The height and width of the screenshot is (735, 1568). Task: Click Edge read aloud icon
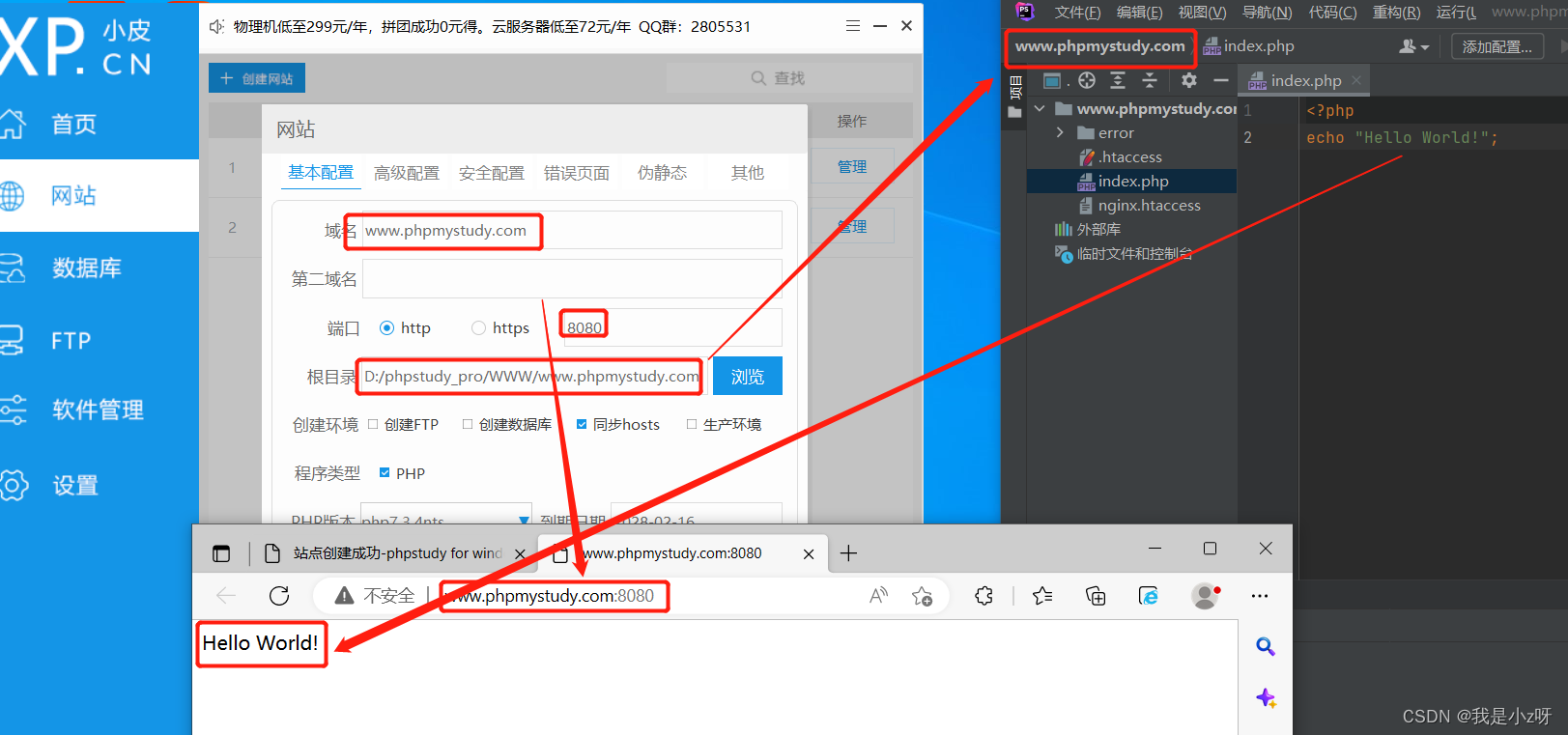coord(878,596)
